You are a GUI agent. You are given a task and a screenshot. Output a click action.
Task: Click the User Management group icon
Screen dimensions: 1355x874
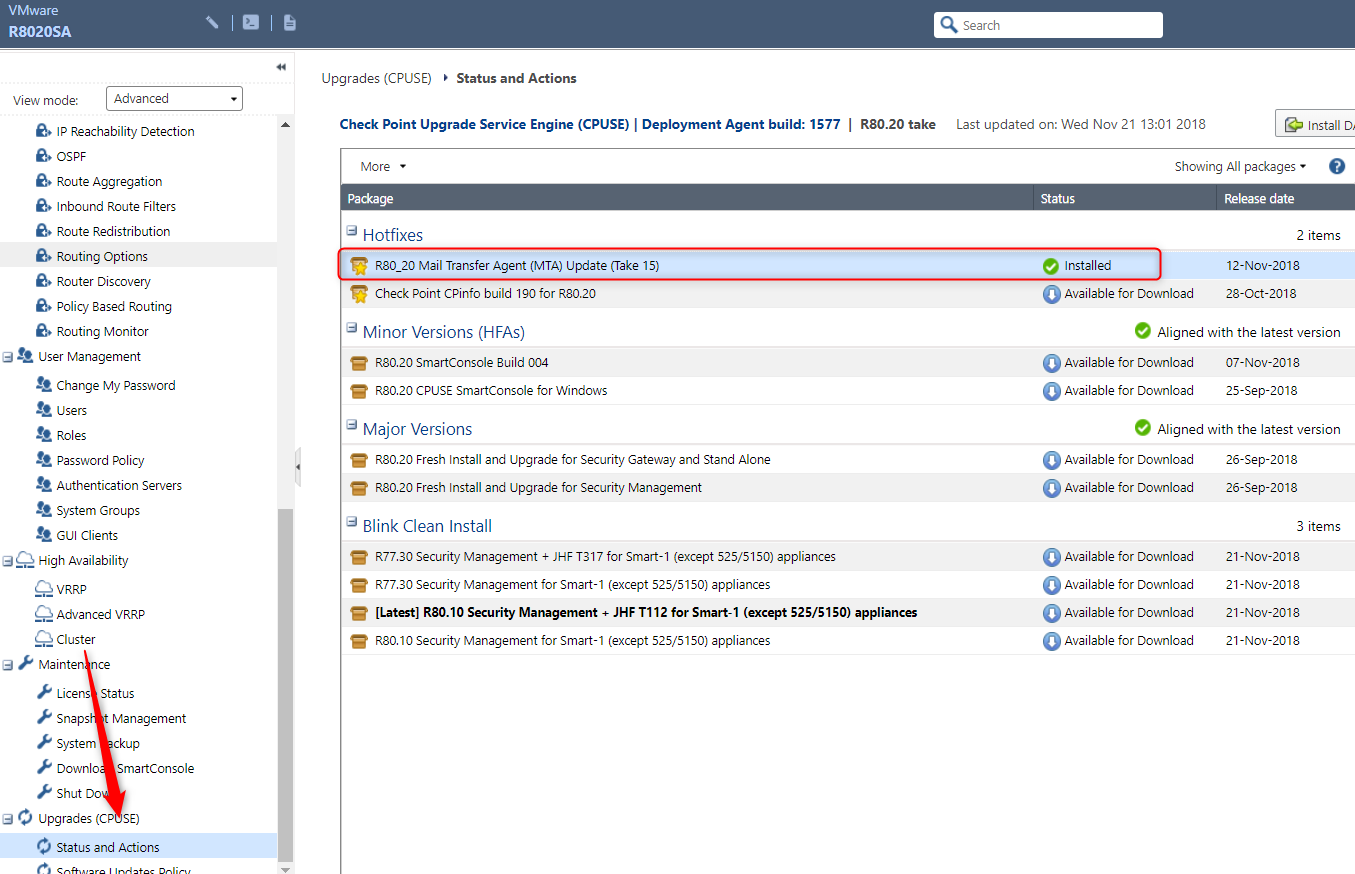(25, 356)
